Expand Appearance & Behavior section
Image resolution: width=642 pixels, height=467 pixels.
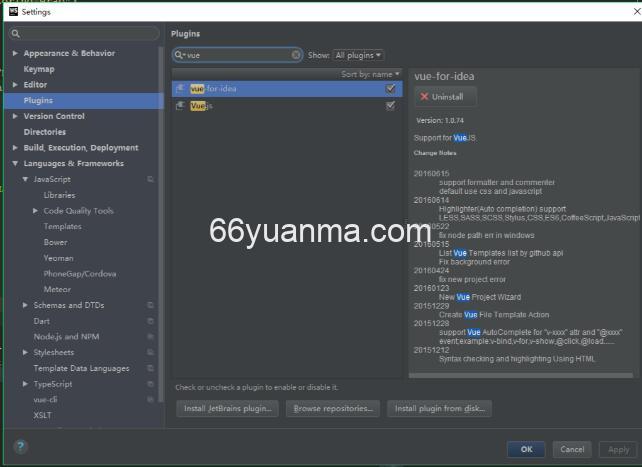click(15, 53)
